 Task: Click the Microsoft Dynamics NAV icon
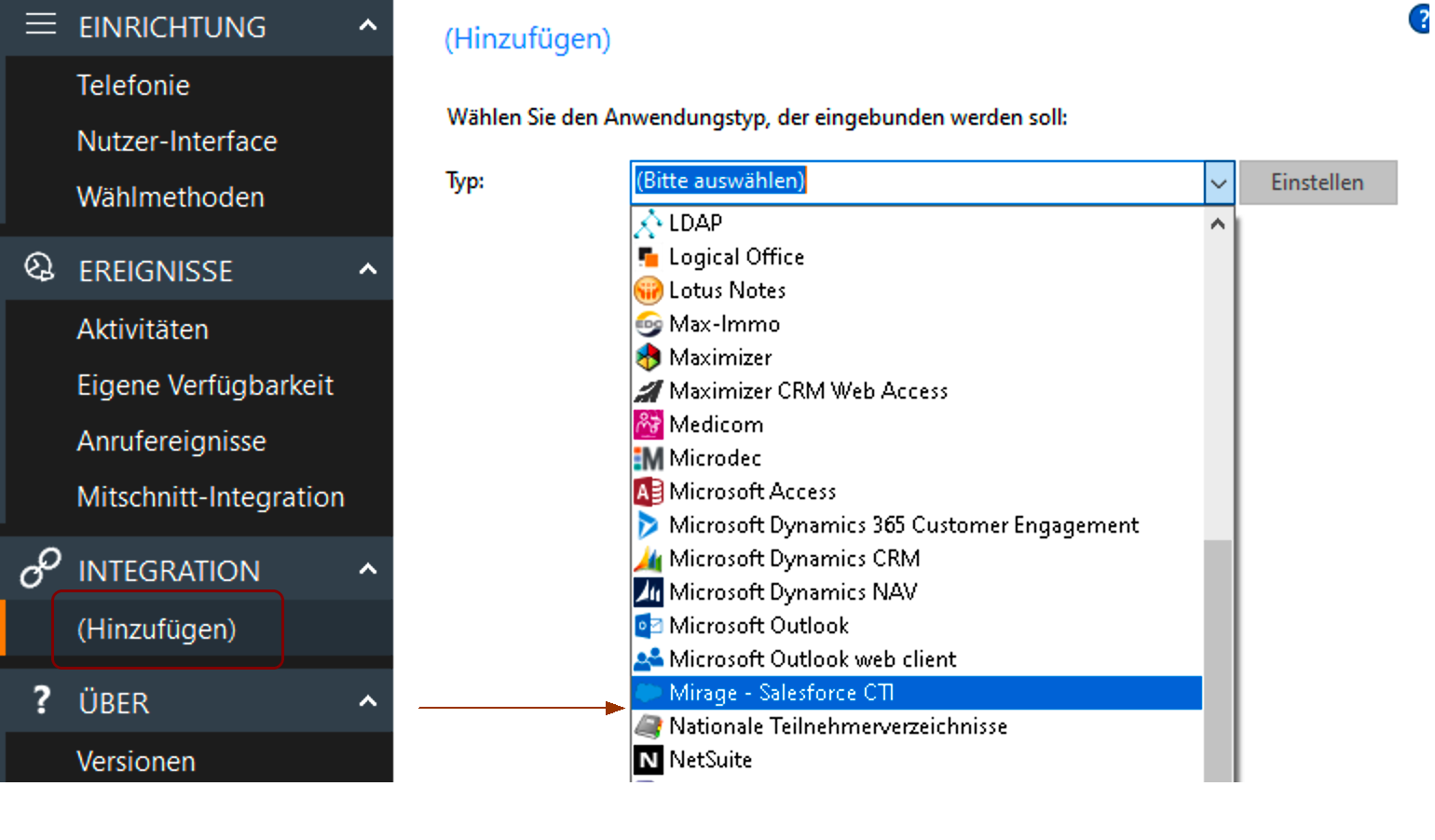coord(648,592)
